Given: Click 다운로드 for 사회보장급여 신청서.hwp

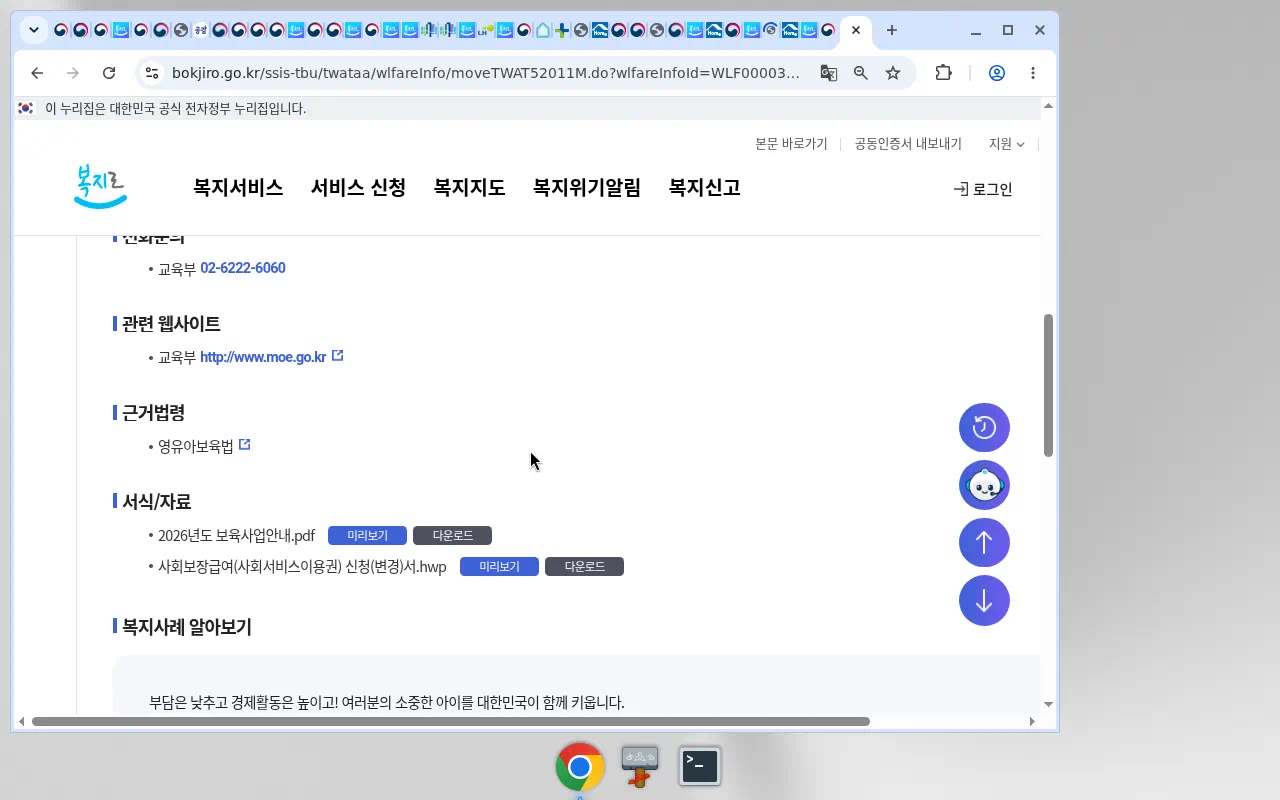Looking at the screenshot, I should click(x=584, y=567).
